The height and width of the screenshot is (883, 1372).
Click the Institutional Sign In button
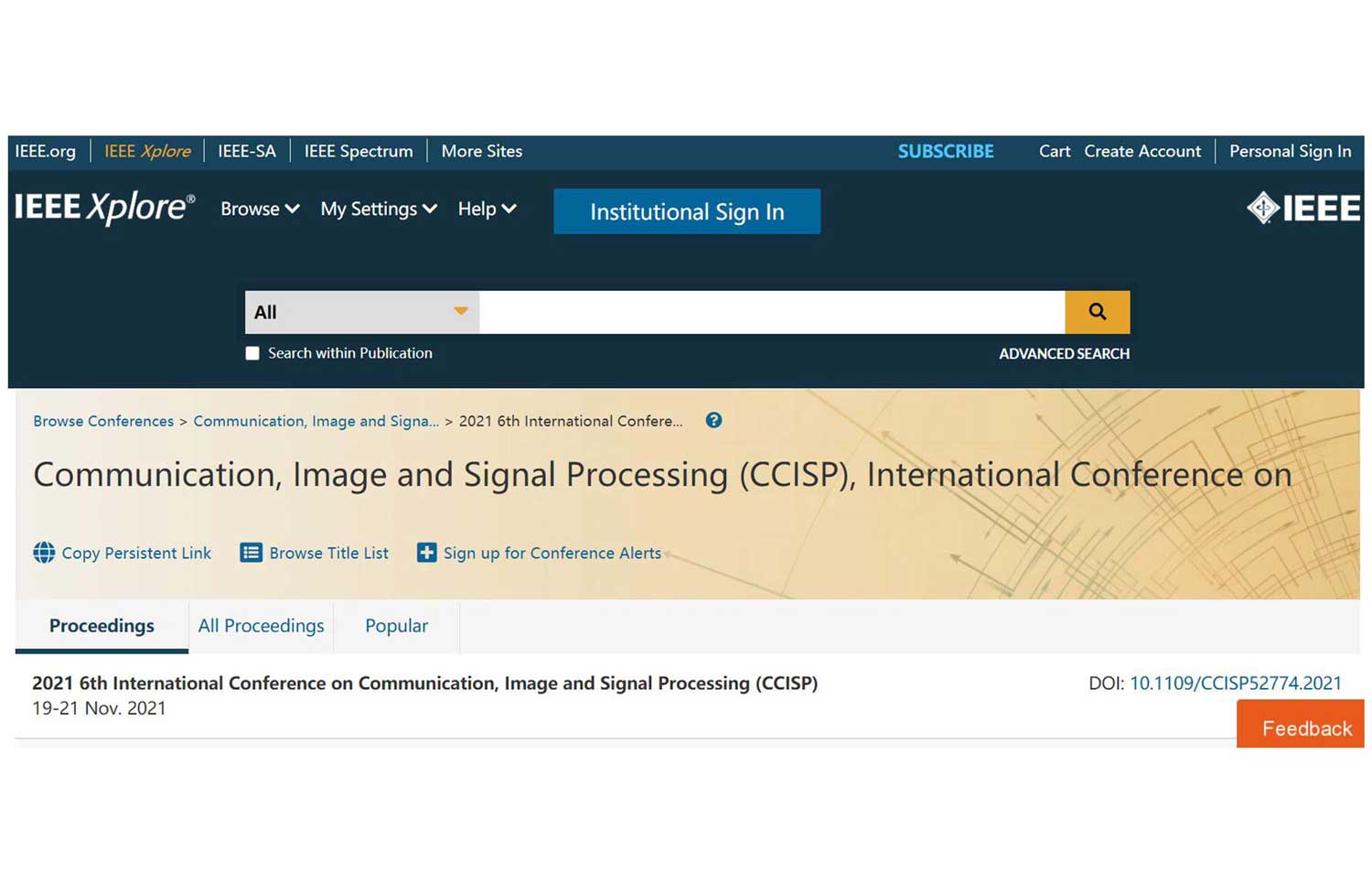(687, 211)
